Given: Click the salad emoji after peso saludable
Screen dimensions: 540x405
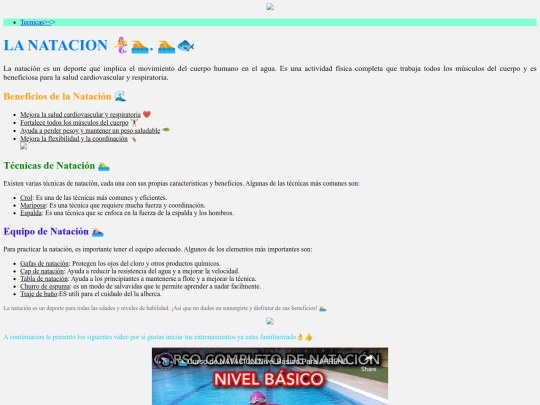Looking at the screenshot, I should (x=166, y=131).
